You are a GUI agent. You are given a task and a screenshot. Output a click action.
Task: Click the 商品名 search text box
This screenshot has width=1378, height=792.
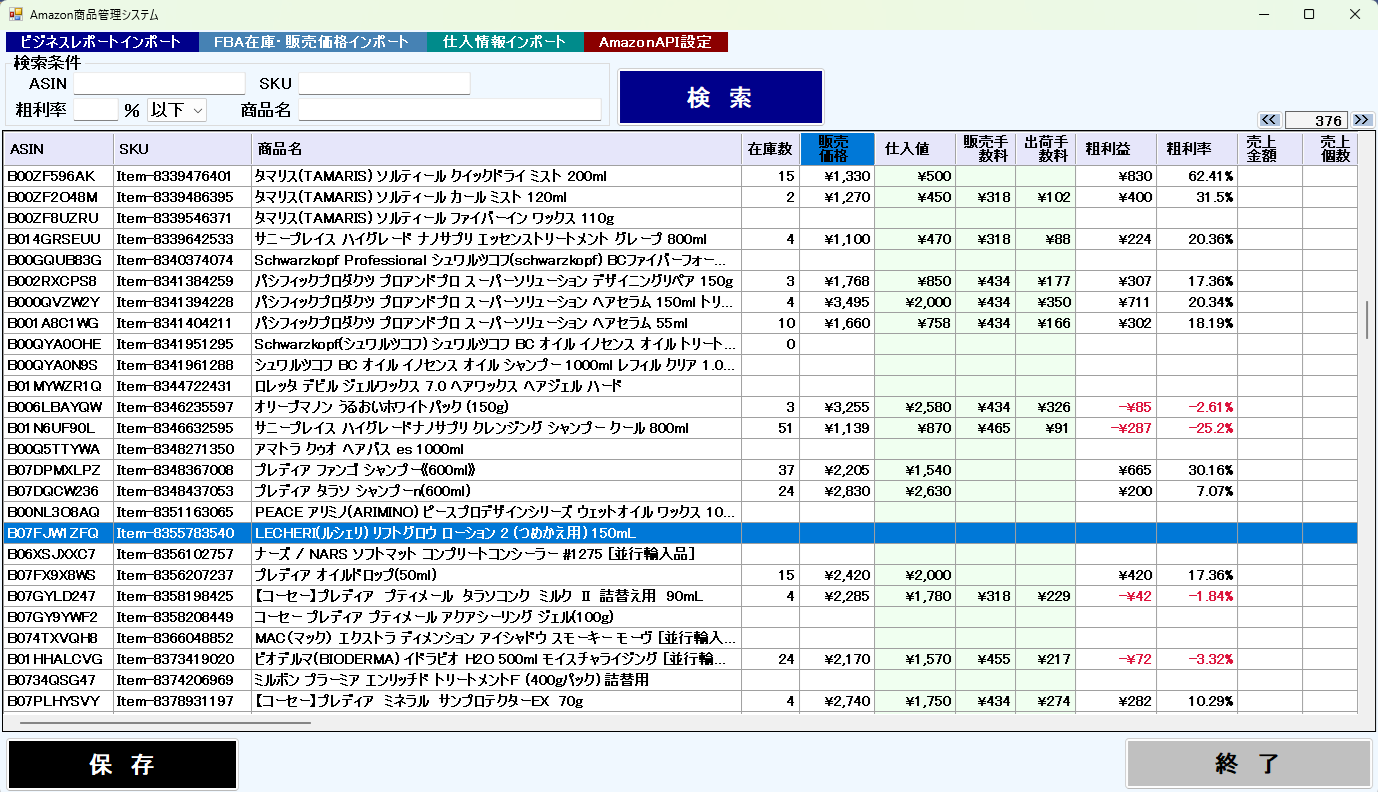click(x=450, y=110)
